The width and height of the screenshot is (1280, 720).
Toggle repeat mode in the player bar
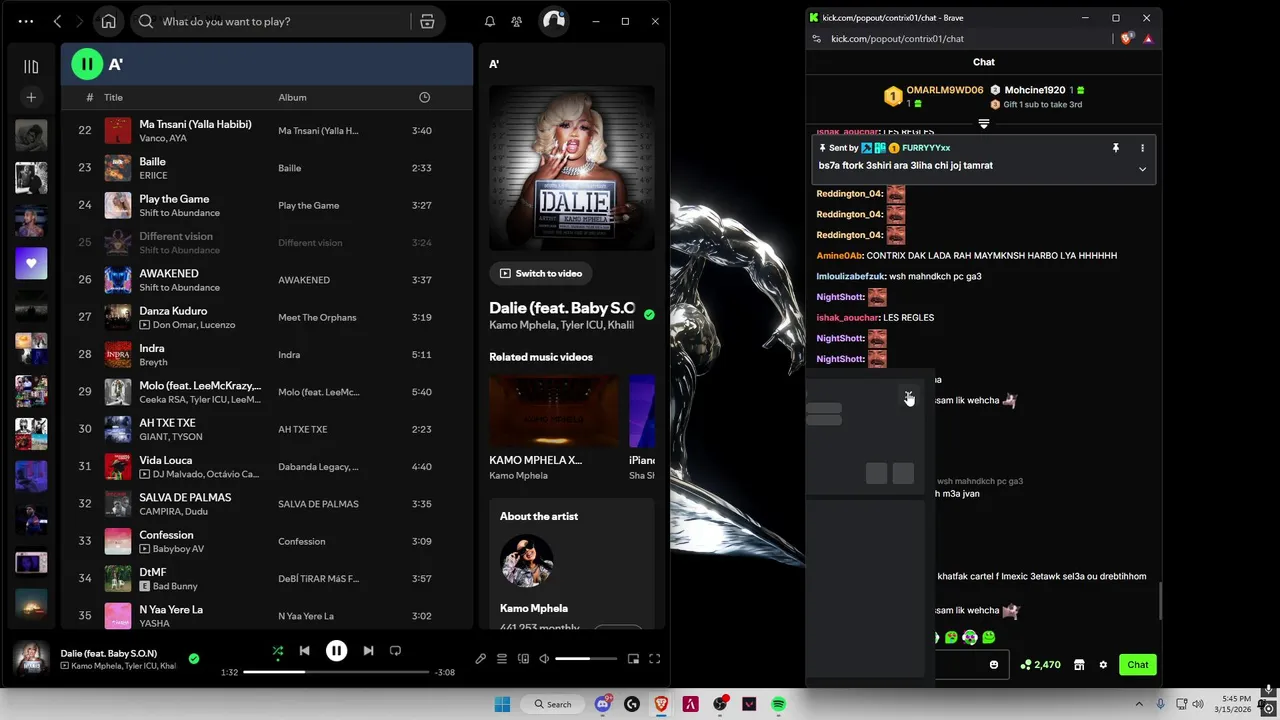pos(395,651)
